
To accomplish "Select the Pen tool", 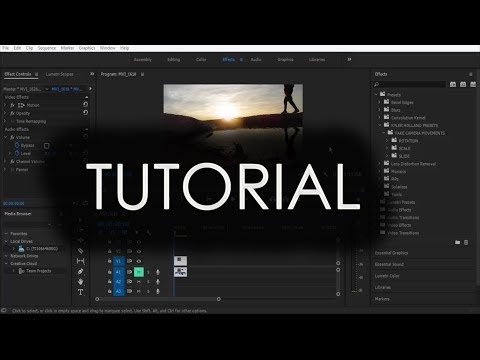I will [80, 271].
